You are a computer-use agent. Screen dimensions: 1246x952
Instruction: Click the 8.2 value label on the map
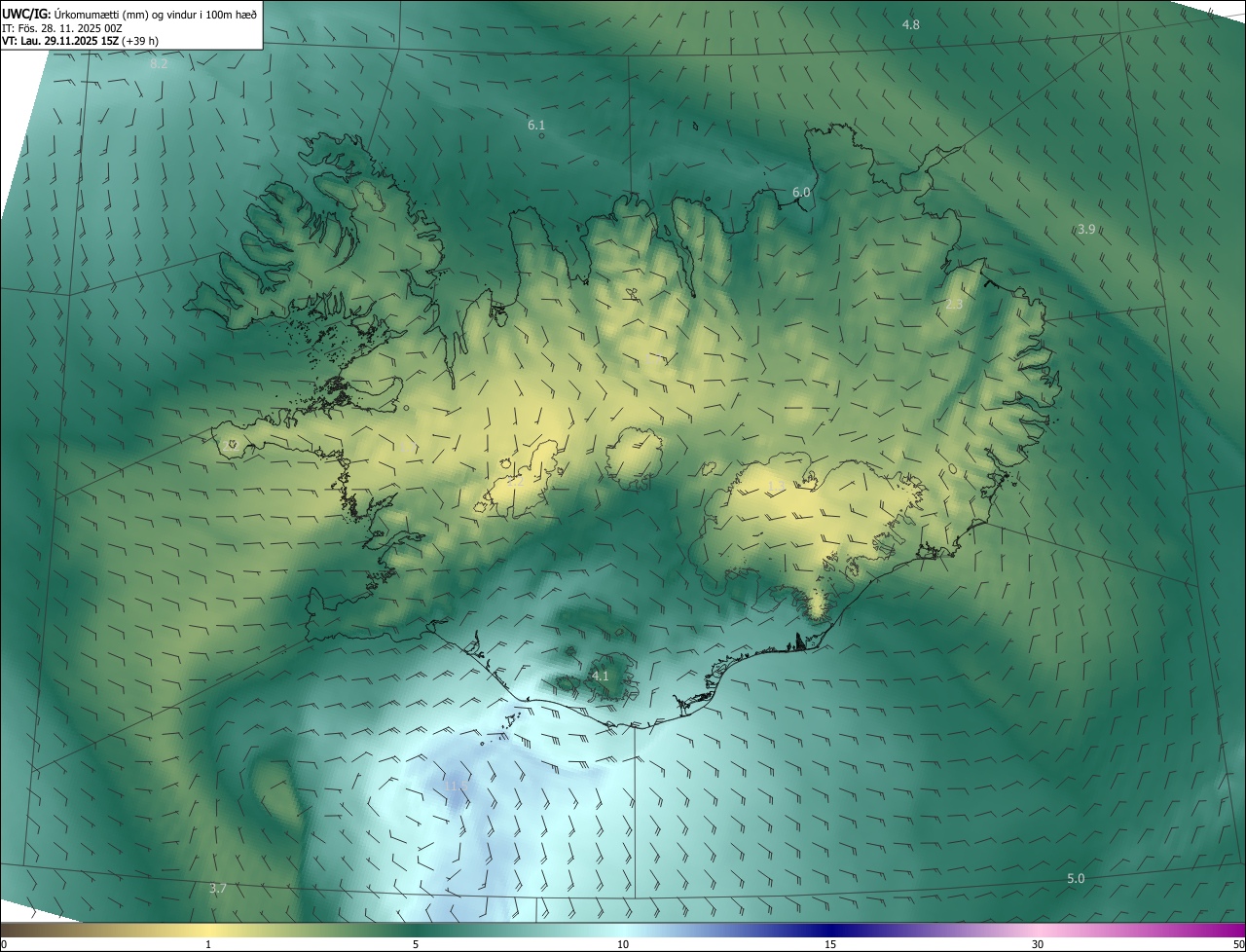(x=160, y=64)
